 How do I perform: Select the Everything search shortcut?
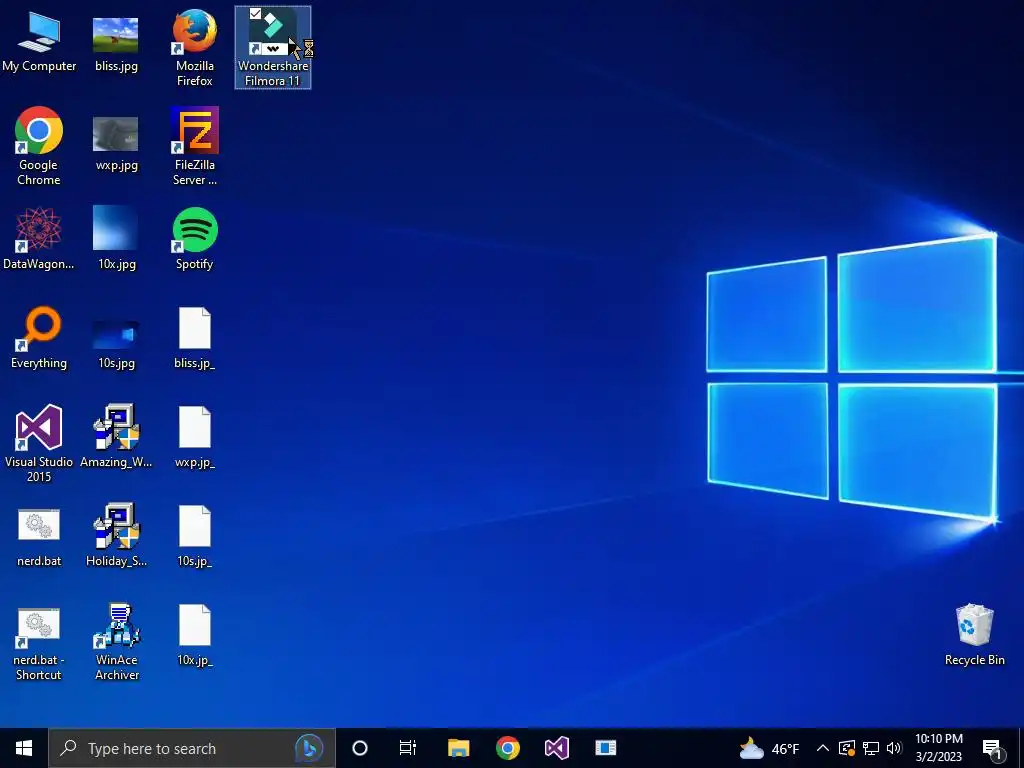click(x=39, y=338)
